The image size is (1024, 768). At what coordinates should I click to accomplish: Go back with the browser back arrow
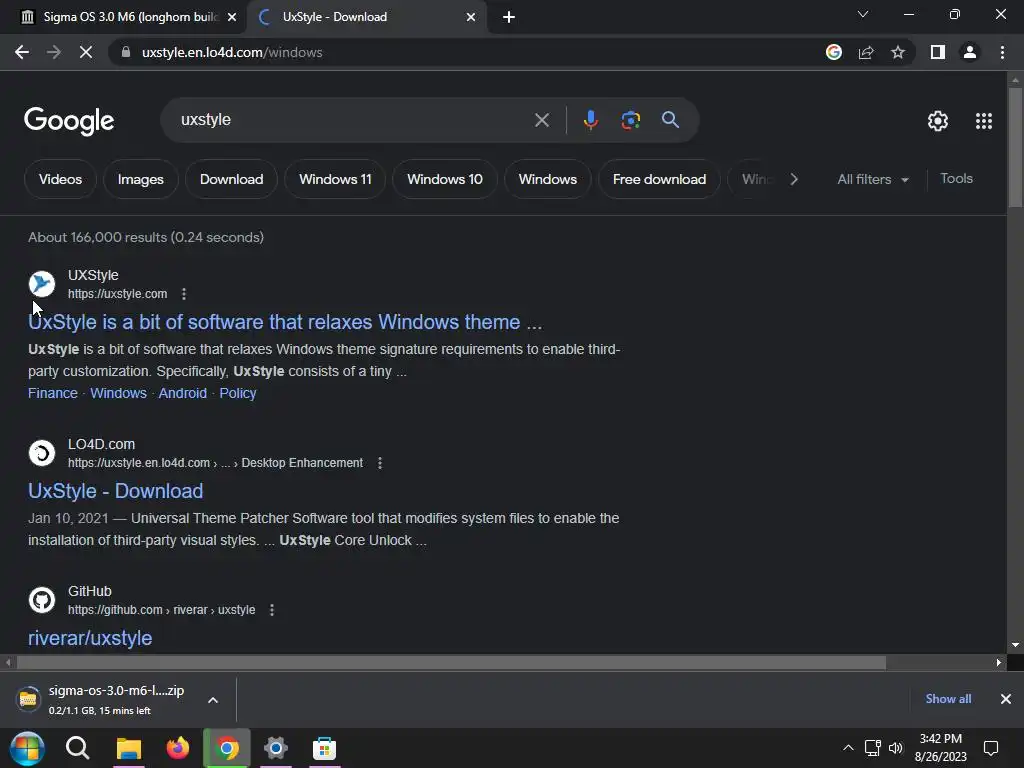pyautogui.click(x=22, y=52)
